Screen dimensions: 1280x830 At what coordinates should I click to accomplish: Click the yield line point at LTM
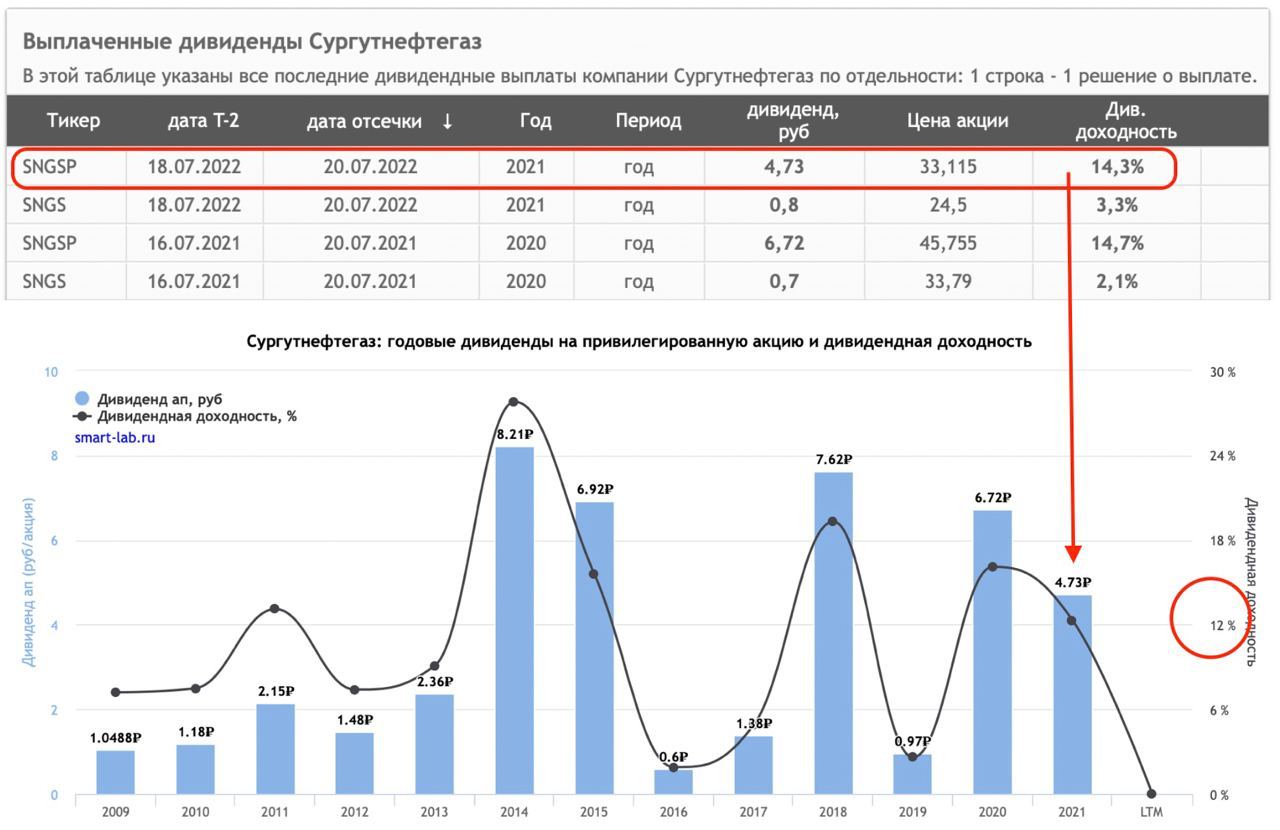1152,794
